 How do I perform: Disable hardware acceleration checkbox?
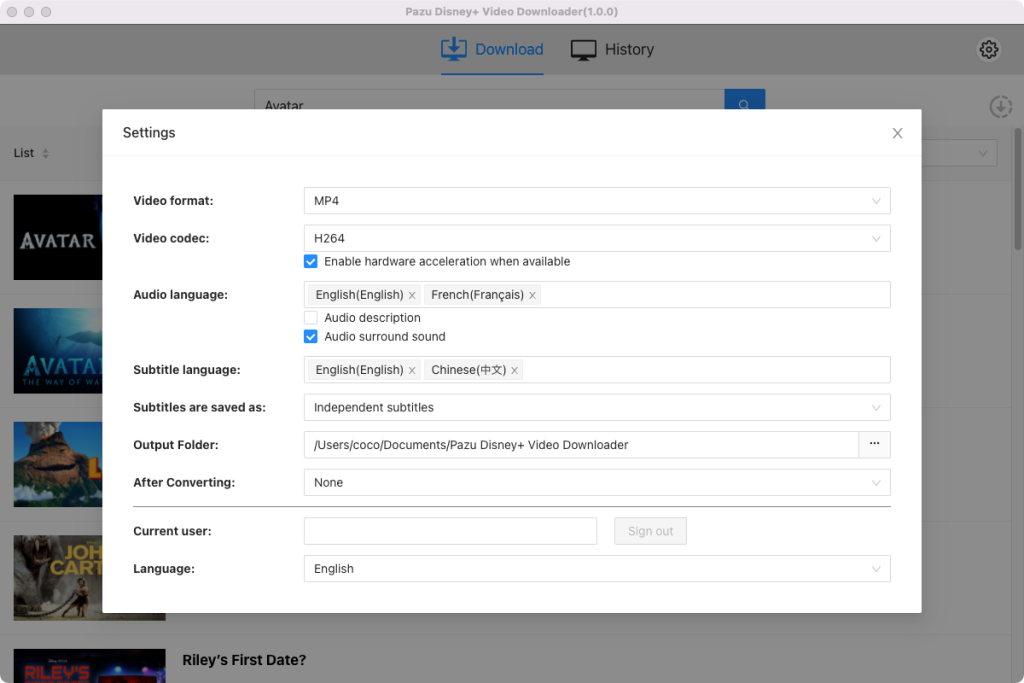pyautogui.click(x=311, y=261)
